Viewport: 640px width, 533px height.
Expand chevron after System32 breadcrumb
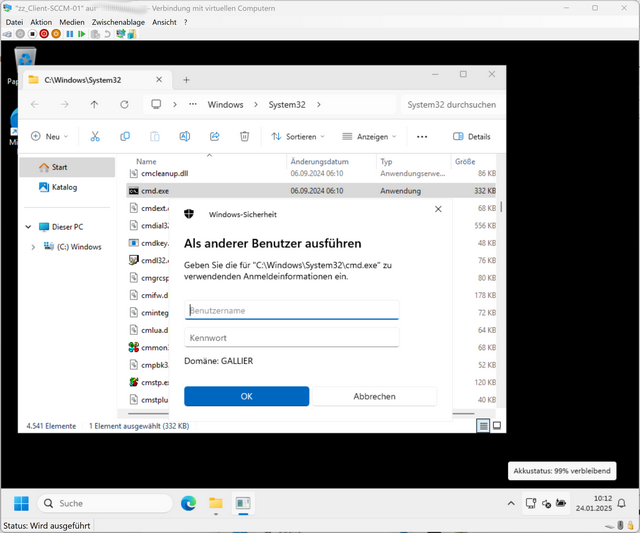pyautogui.click(x=318, y=104)
